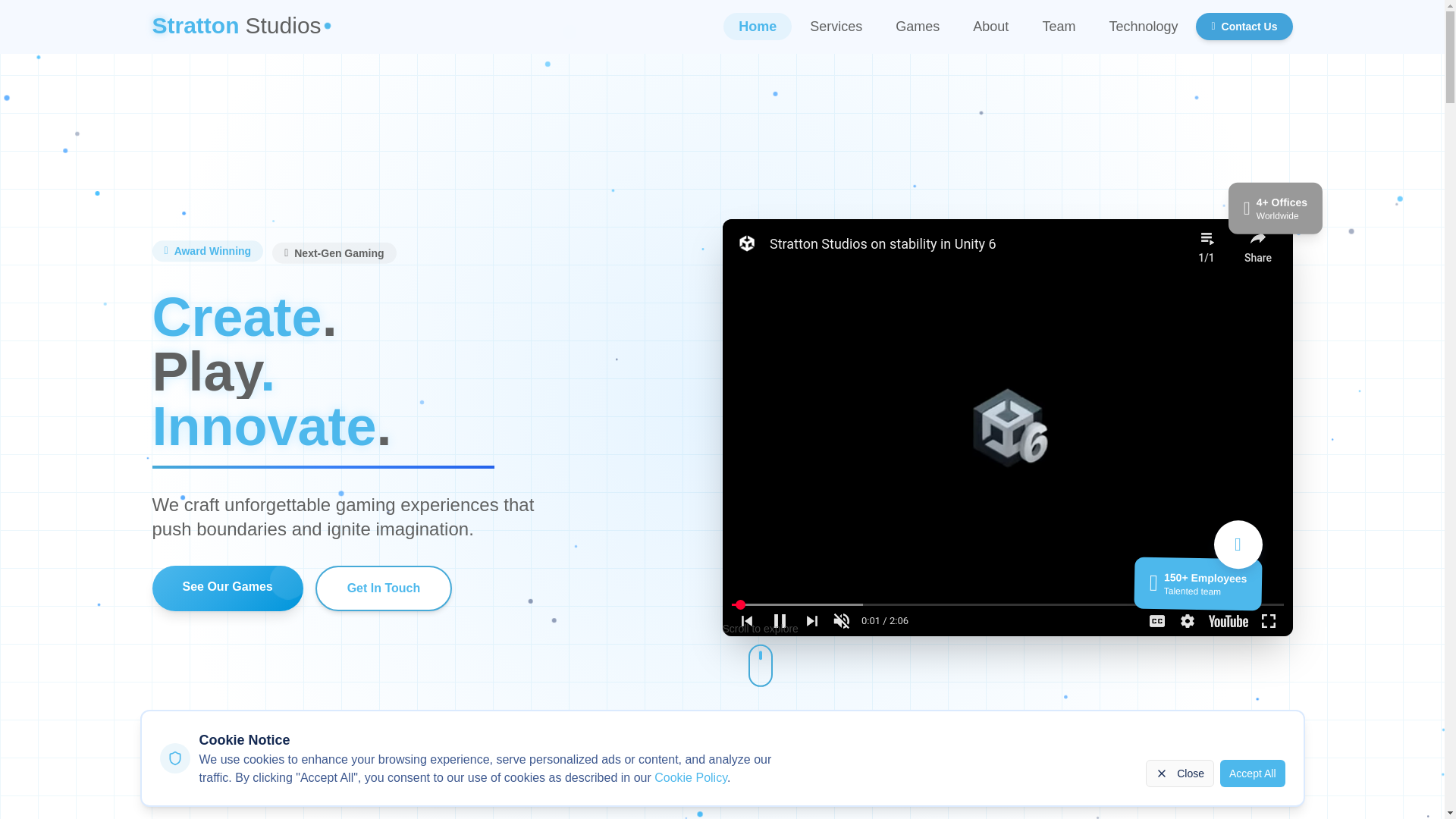Click the Award Winning badge
Image resolution: width=1456 pixels, height=819 pixels.
pos(207,251)
